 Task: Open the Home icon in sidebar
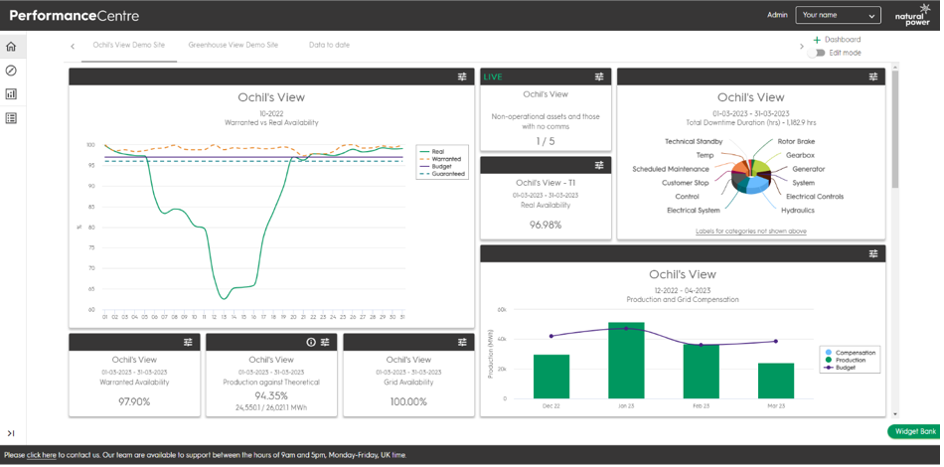[x=11, y=47]
